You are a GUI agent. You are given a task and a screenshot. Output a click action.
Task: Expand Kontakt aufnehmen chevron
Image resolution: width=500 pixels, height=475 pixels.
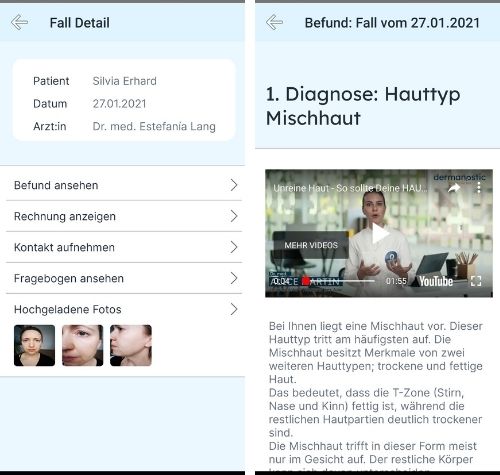[x=234, y=247]
